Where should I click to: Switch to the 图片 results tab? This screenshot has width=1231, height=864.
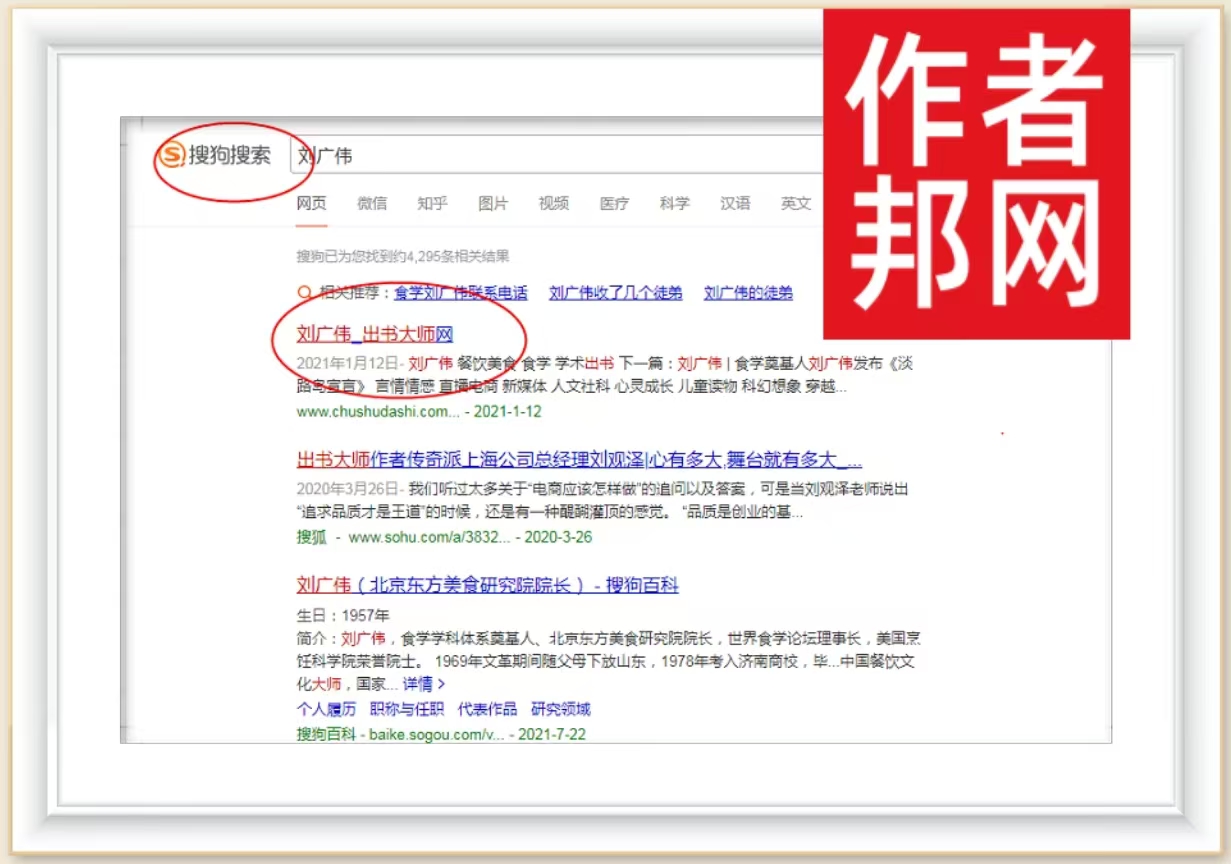point(493,204)
